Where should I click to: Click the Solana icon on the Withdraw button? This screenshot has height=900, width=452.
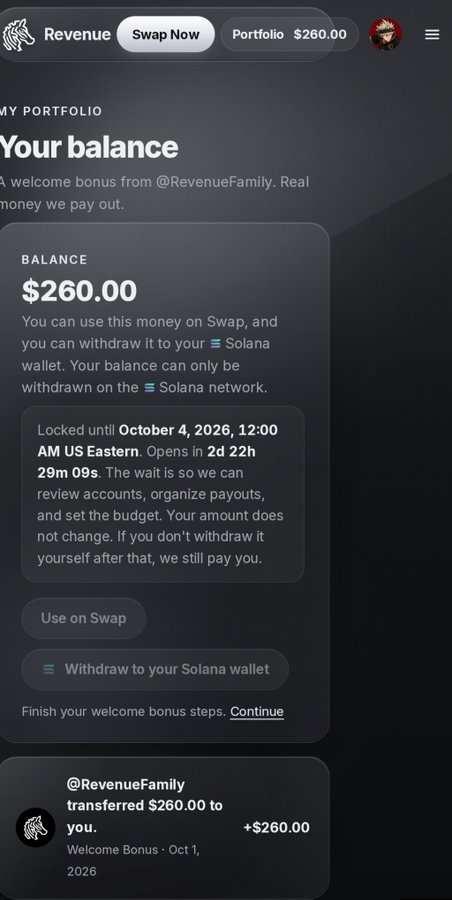[49, 669]
